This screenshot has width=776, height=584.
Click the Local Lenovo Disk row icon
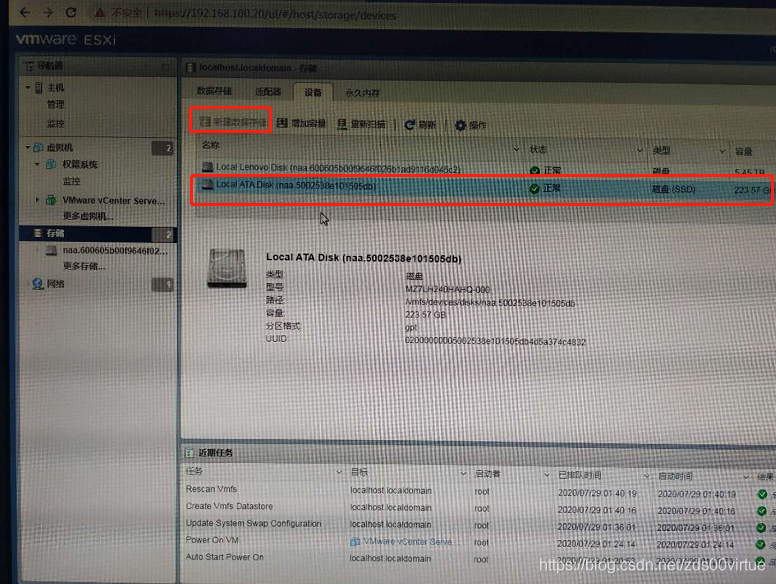207,167
